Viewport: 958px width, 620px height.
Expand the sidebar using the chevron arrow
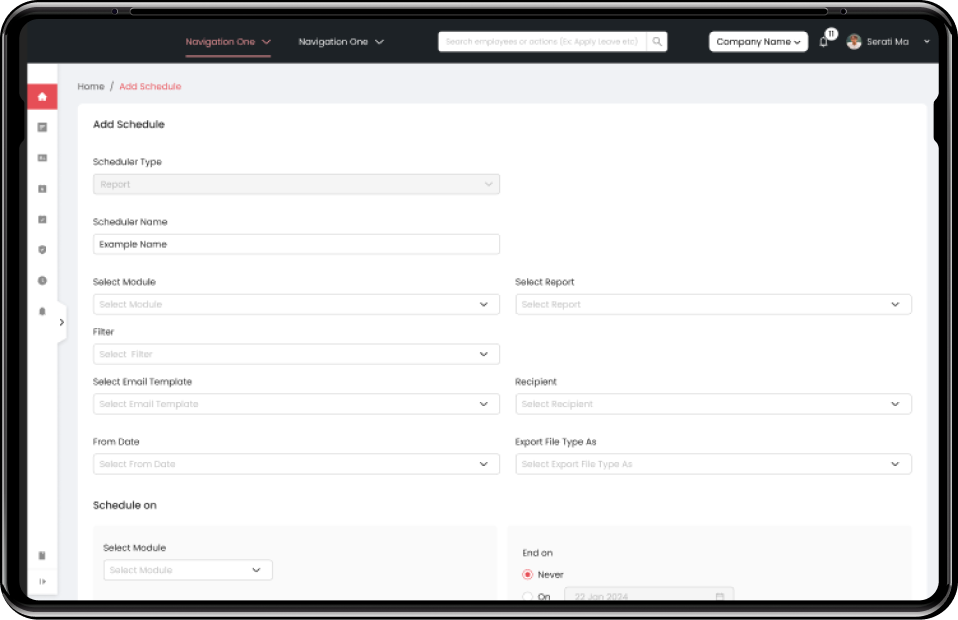tap(62, 322)
